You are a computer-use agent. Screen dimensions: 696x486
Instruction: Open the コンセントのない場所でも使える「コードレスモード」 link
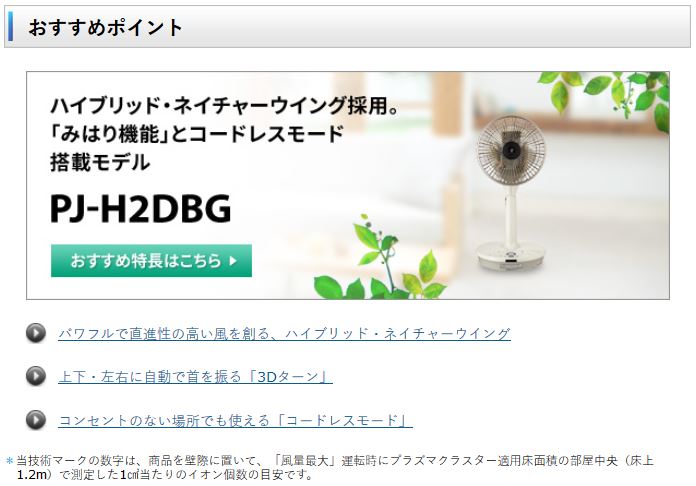point(235,420)
